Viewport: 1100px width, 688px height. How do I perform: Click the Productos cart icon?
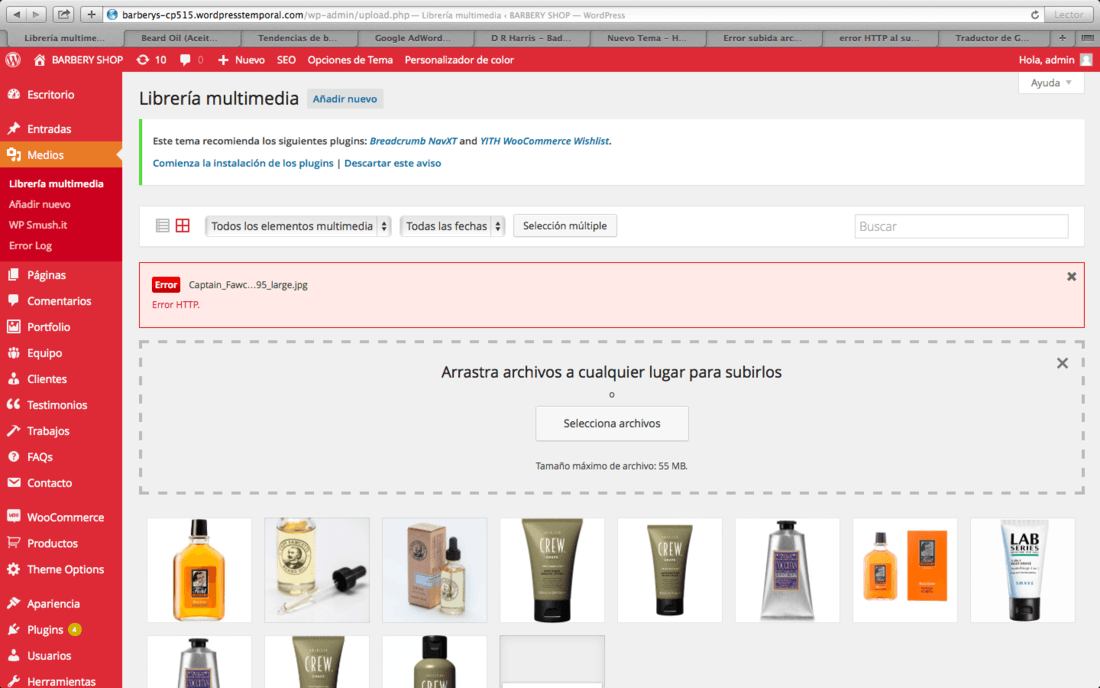[x=13, y=542]
